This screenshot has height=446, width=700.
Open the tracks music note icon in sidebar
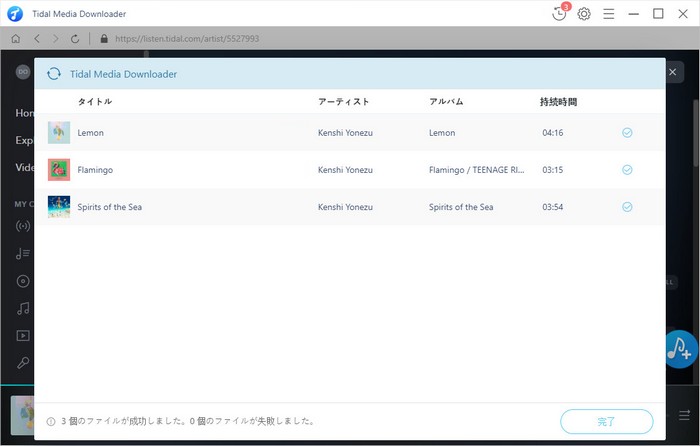tap(23, 308)
